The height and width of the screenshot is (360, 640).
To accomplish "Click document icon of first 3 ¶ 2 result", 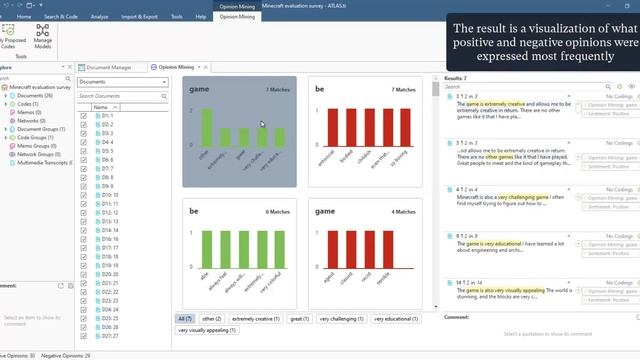I will (x=450, y=96).
